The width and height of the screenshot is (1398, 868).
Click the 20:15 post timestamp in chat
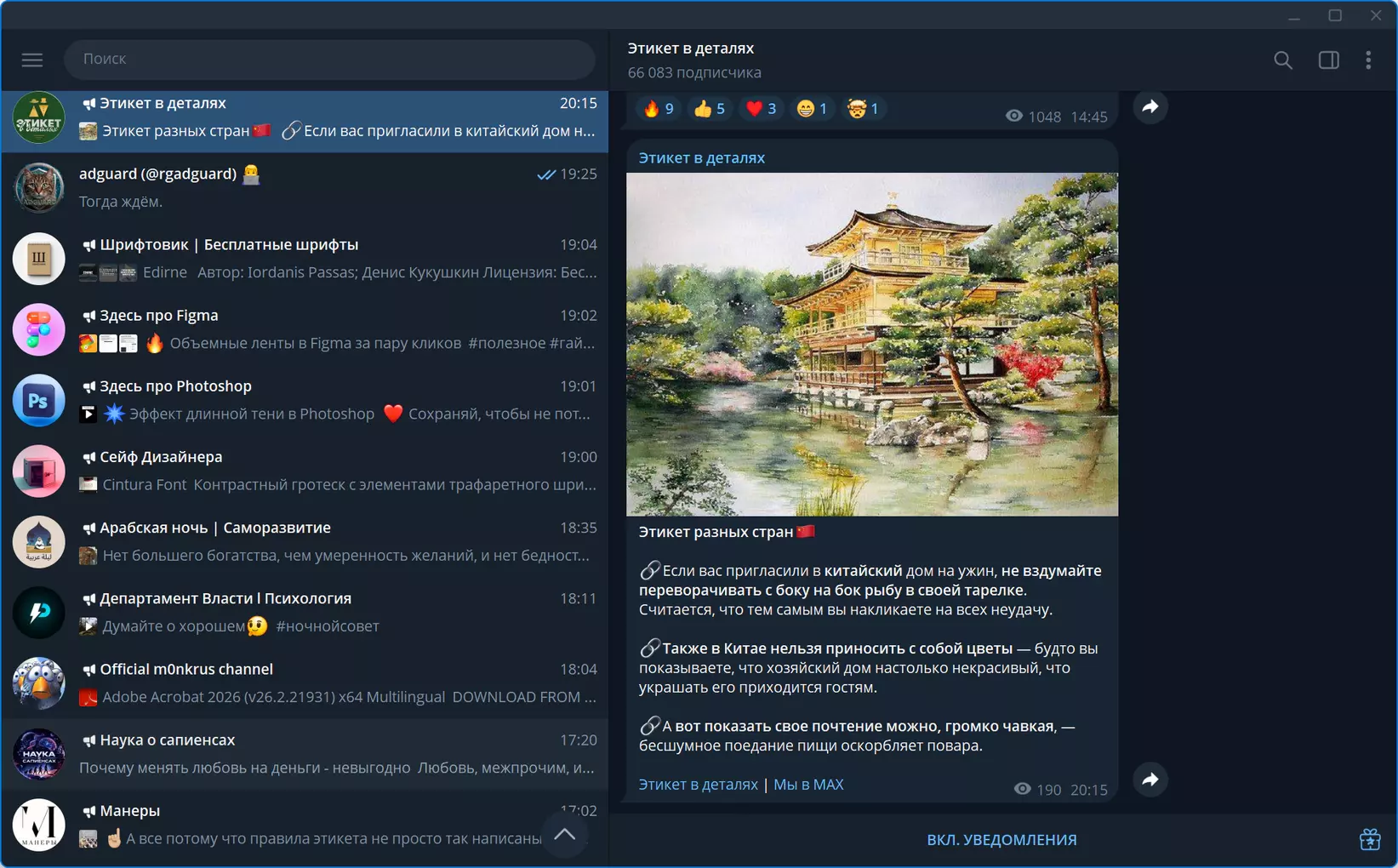(1089, 790)
